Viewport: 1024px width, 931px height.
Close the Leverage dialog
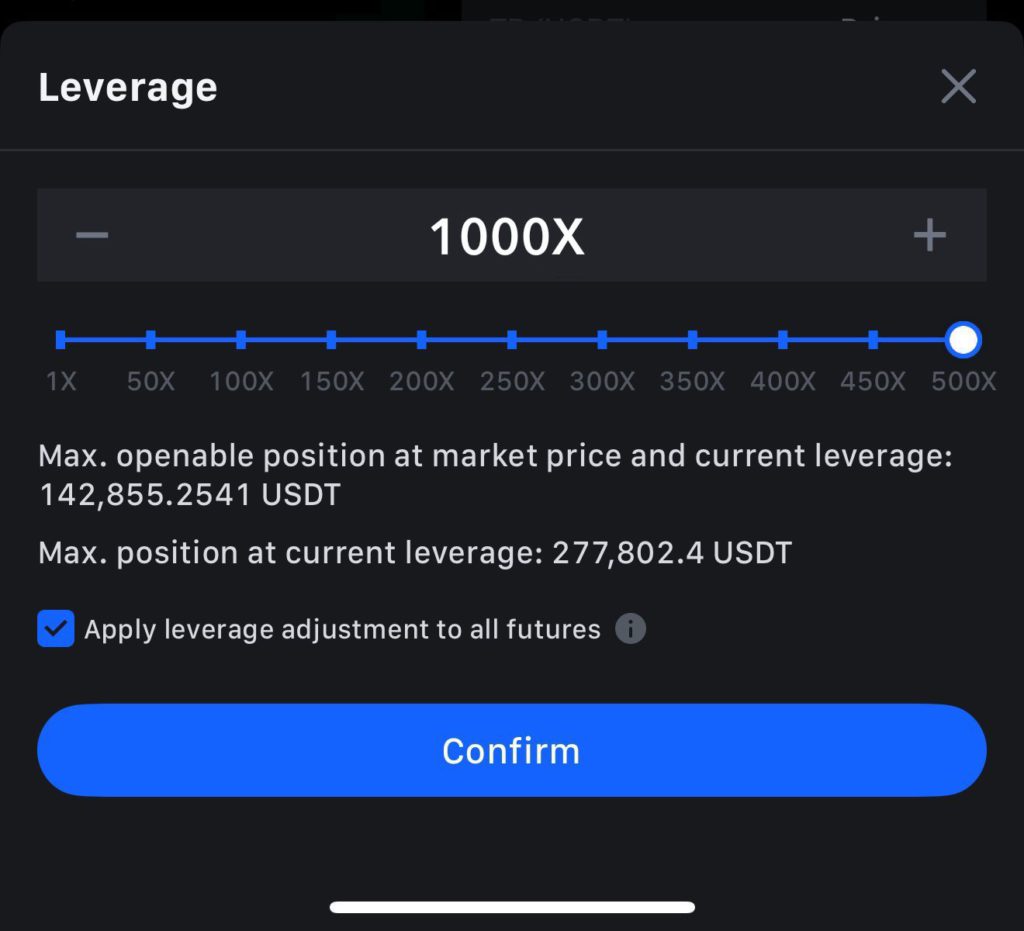coord(958,87)
